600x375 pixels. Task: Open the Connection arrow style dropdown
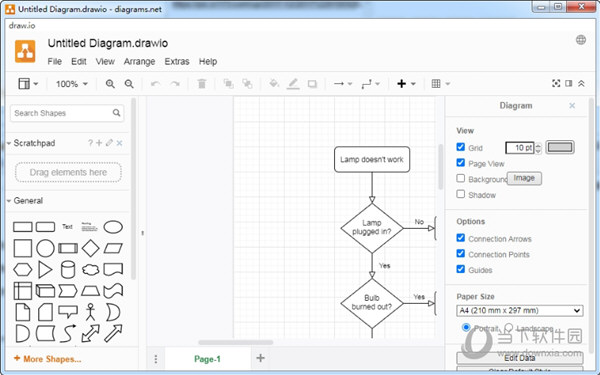pyautogui.click(x=342, y=84)
